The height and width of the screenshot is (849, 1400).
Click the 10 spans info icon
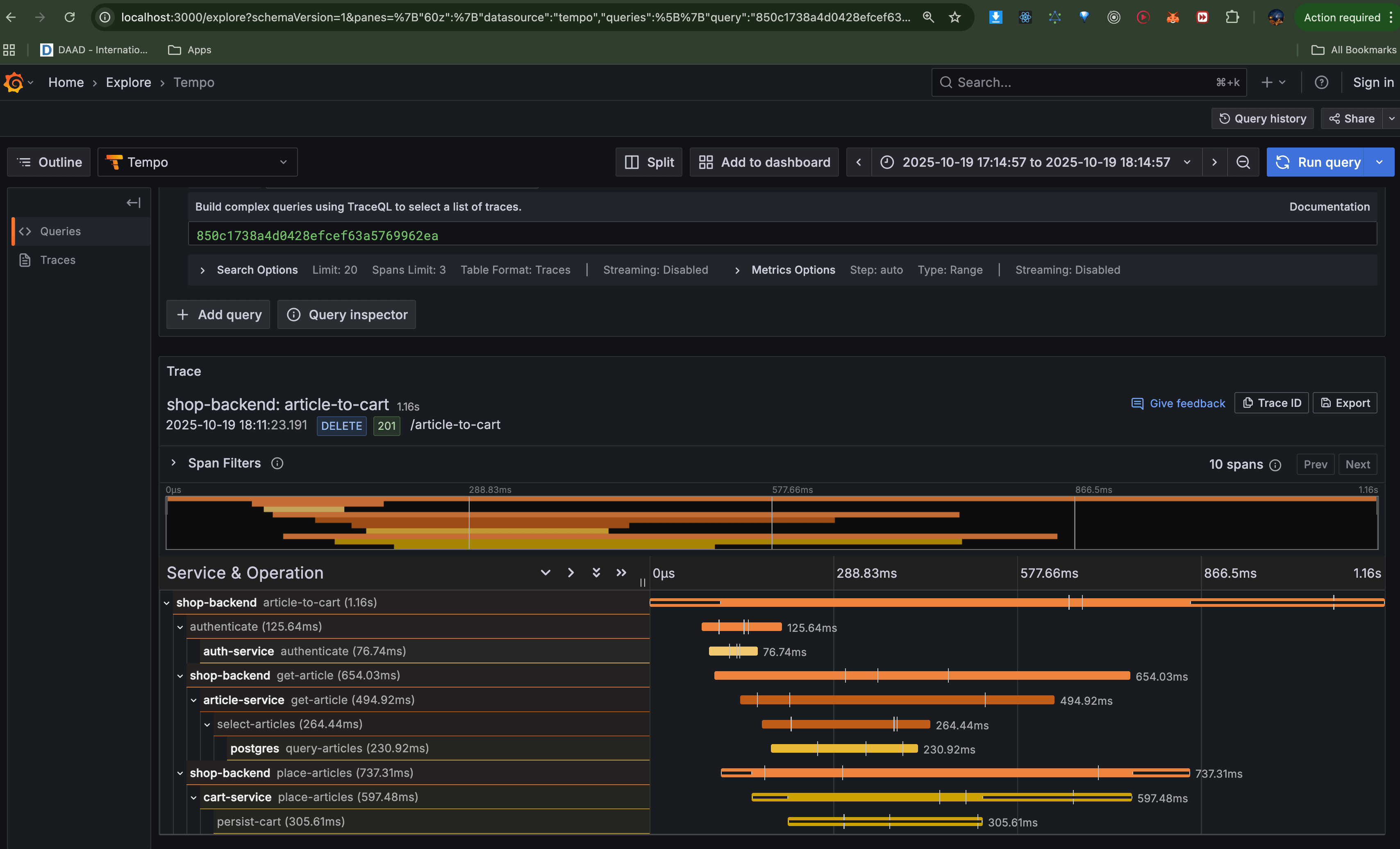coord(1275,465)
